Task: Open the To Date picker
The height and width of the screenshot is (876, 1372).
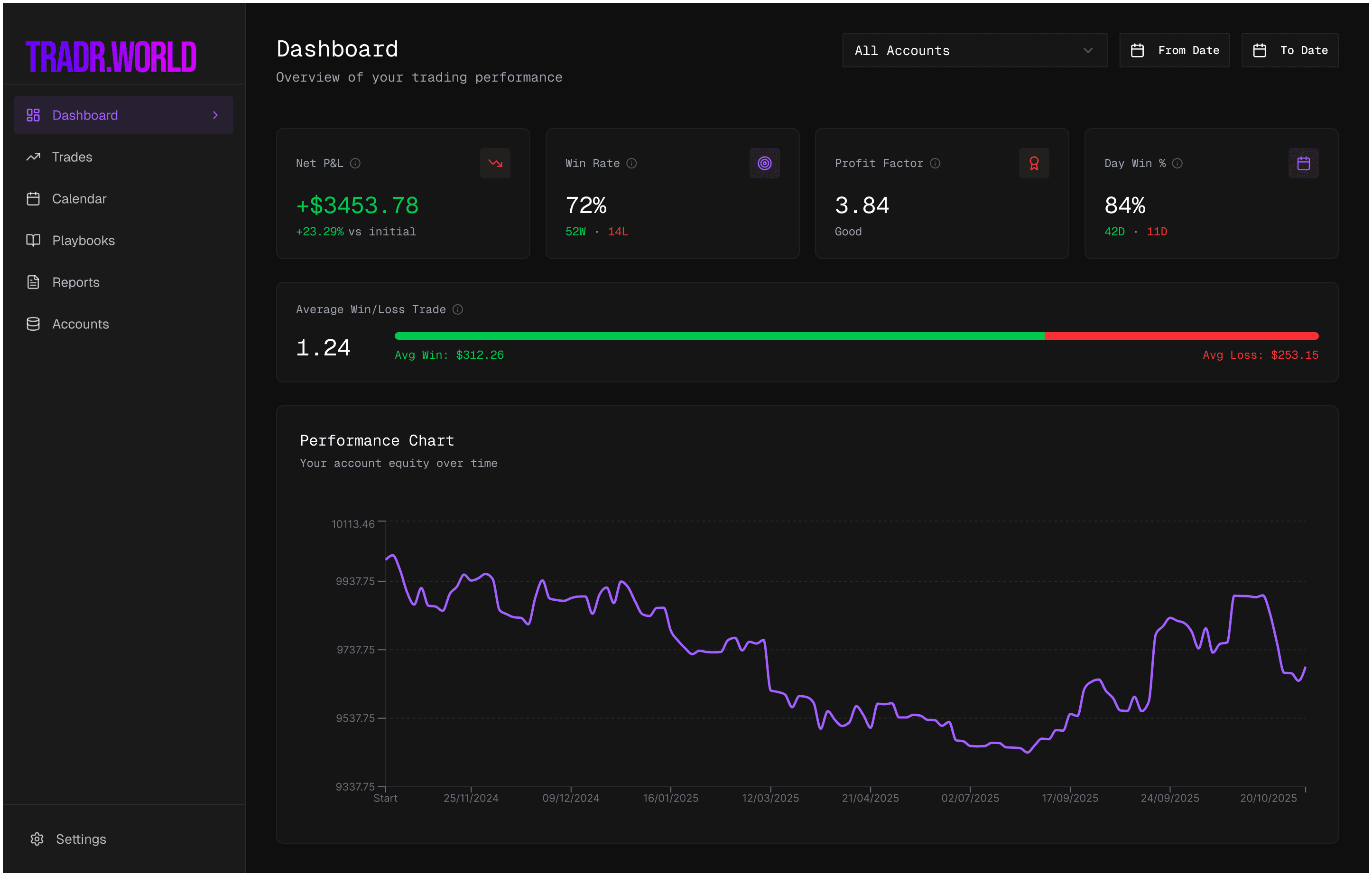Action: [1289, 51]
